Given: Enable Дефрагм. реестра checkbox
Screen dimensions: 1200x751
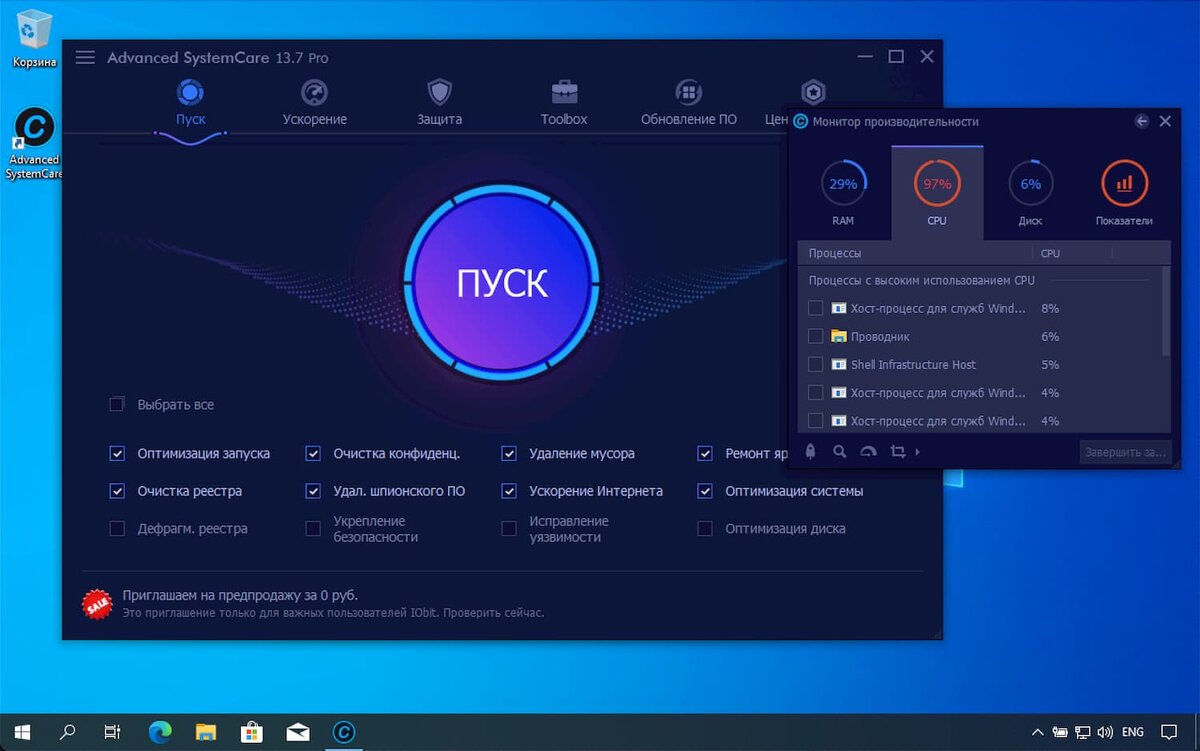Looking at the screenshot, I should click(117, 528).
